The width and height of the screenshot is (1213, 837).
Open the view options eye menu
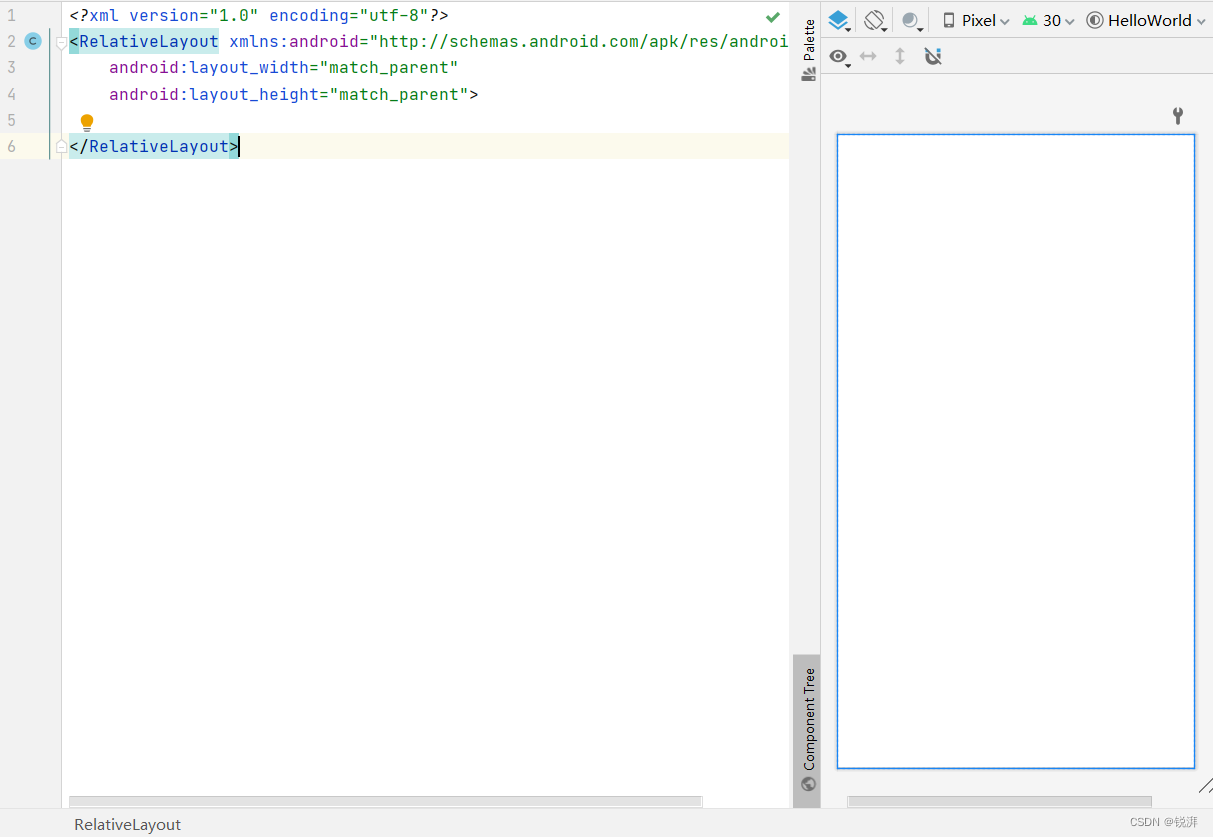[840, 57]
